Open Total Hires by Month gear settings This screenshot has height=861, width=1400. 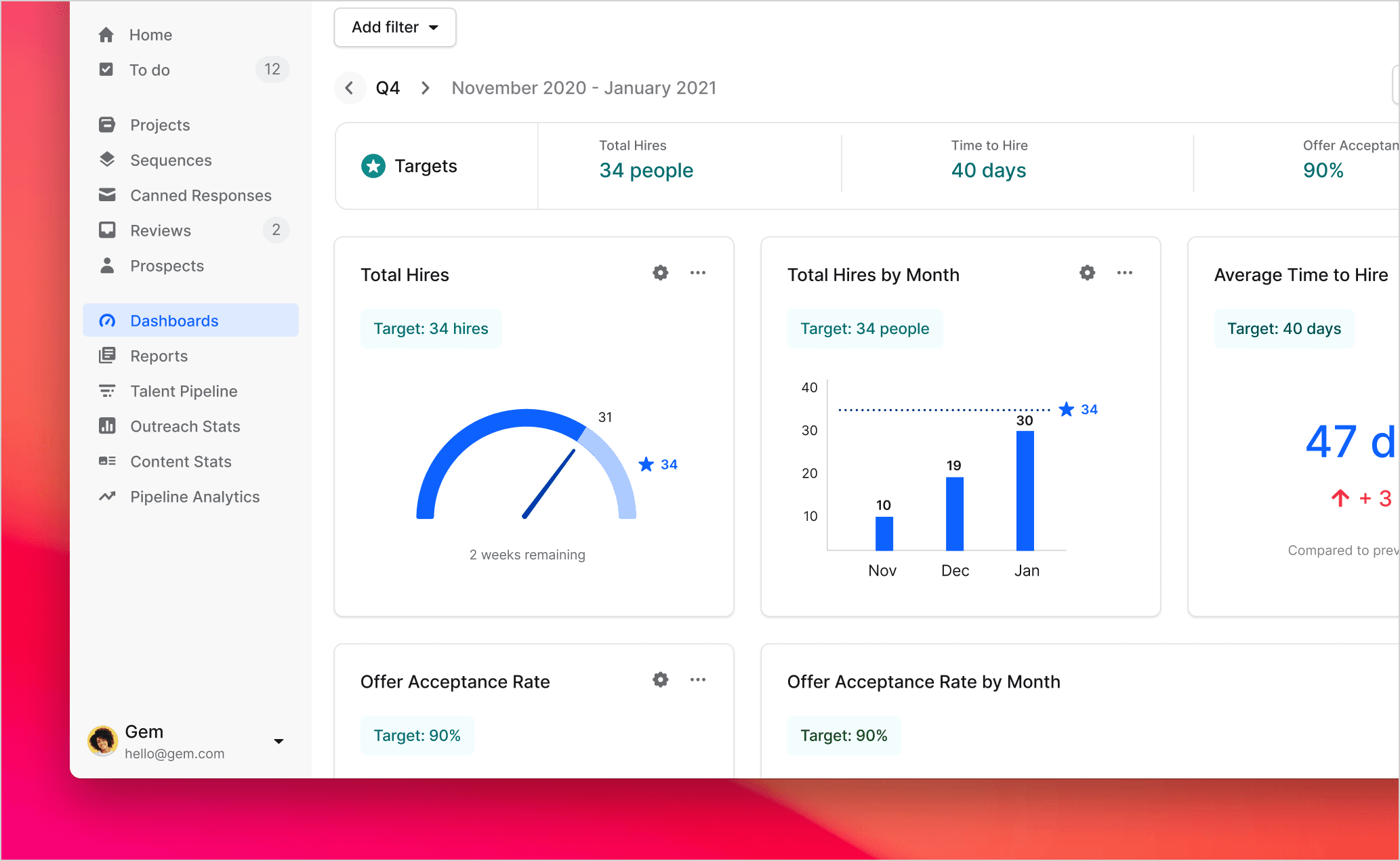pos(1088,273)
